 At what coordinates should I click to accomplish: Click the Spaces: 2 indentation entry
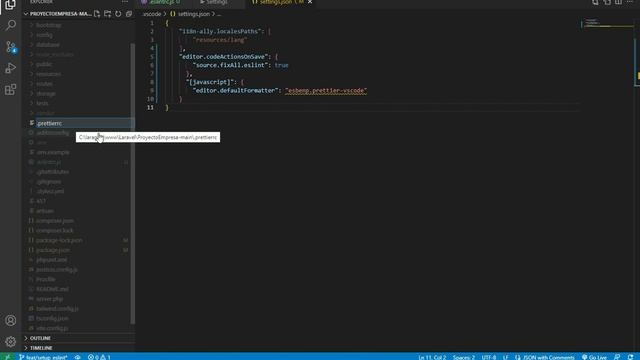[464, 357]
